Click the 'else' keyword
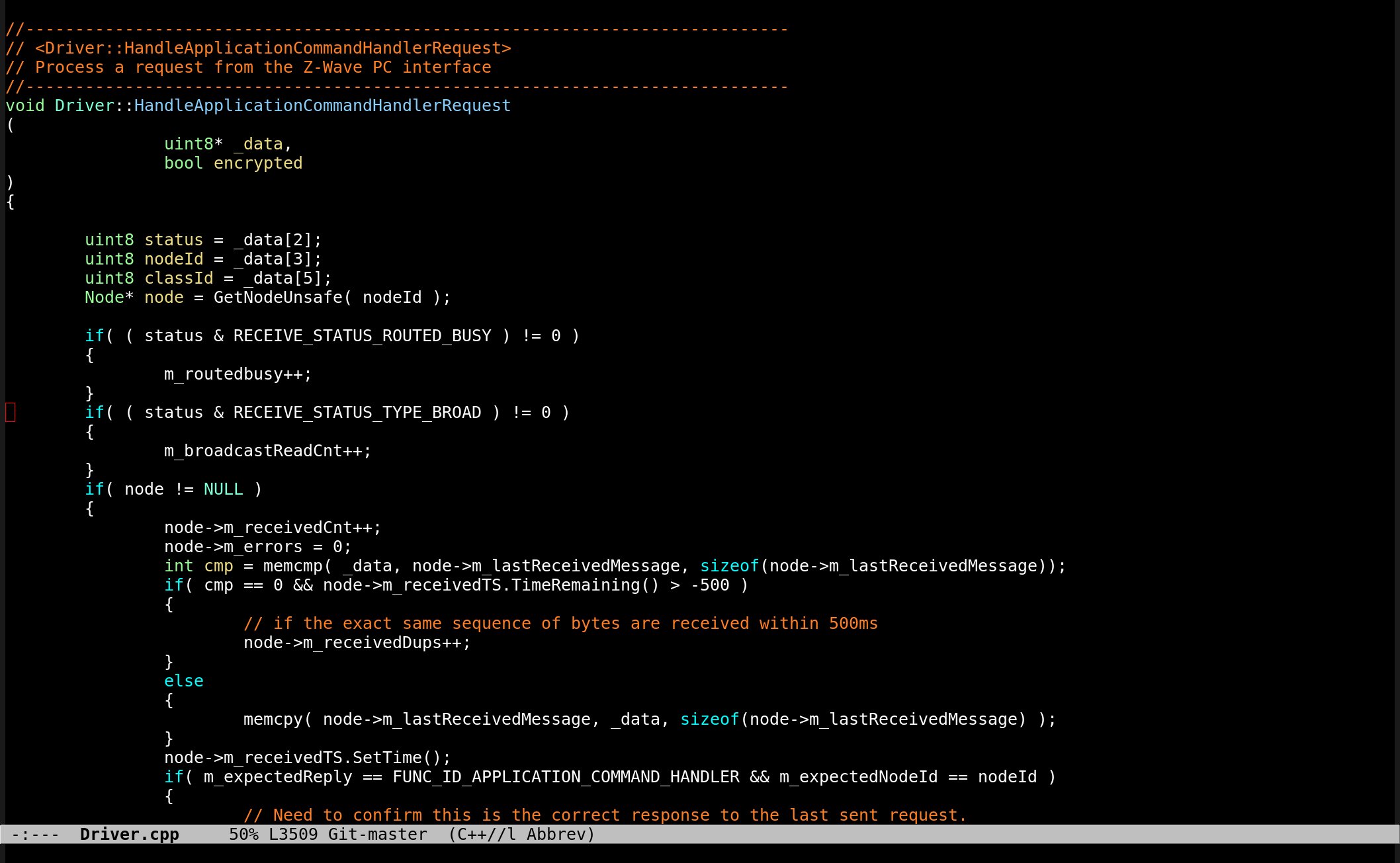The width and height of the screenshot is (1400, 863). click(x=184, y=681)
